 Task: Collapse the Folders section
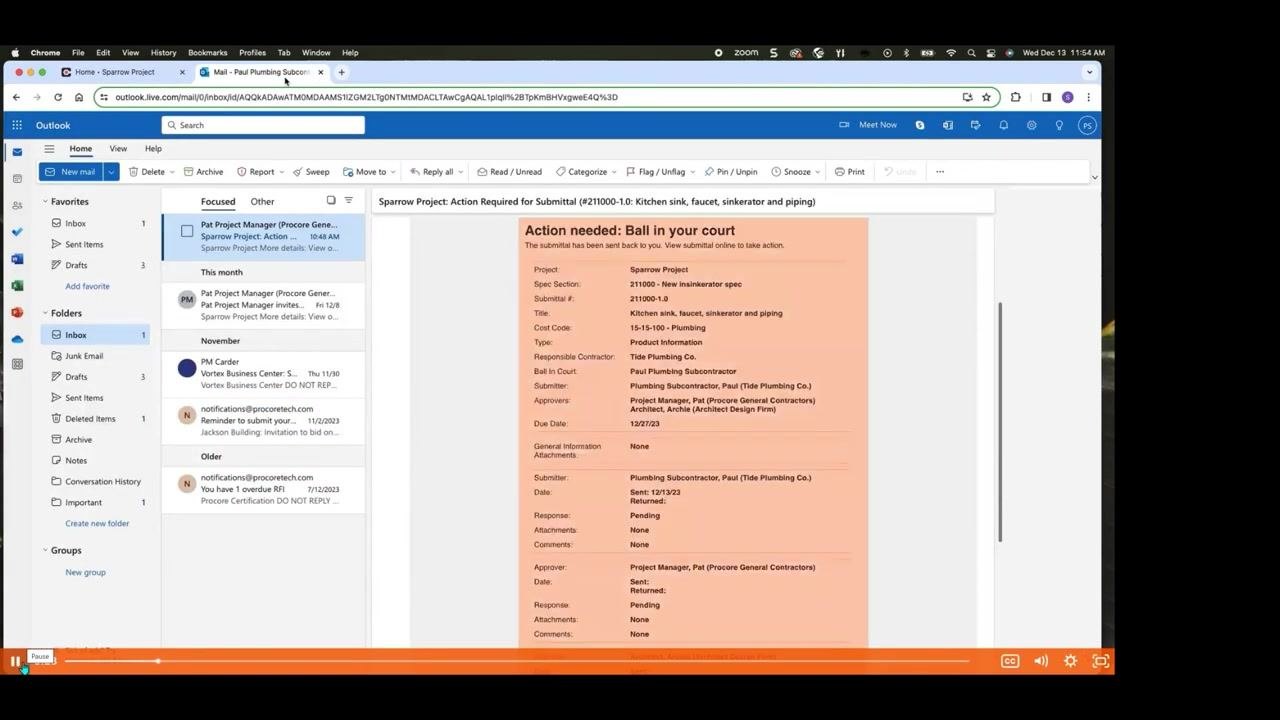pyautogui.click(x=45, y=314)
